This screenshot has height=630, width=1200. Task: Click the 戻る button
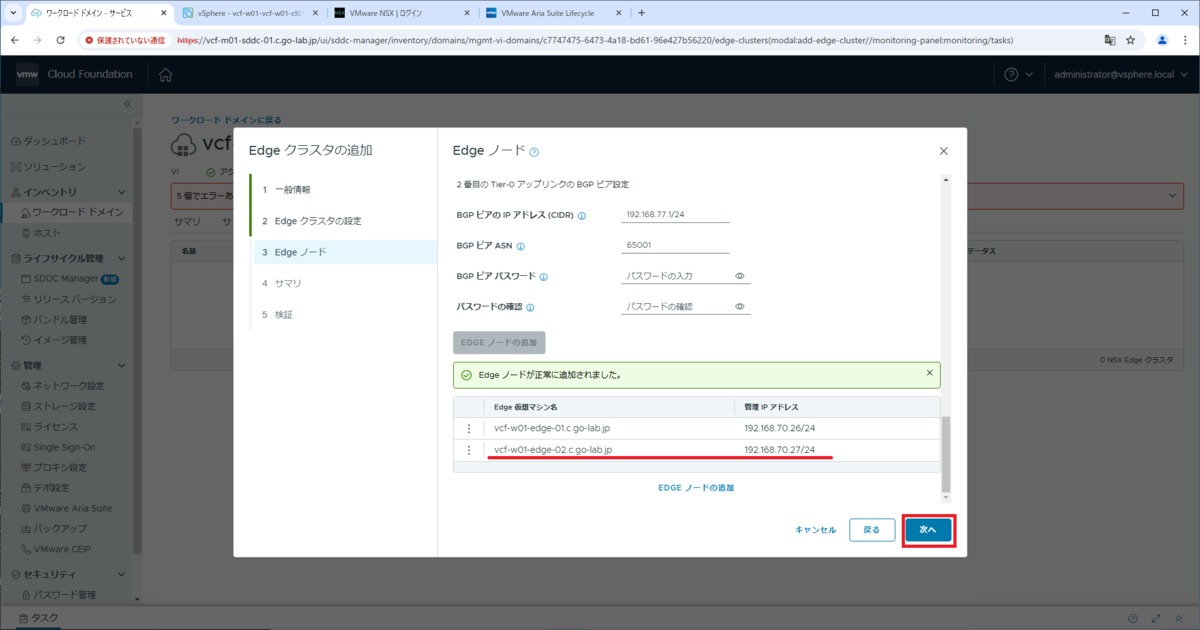[x=872, y=530]
